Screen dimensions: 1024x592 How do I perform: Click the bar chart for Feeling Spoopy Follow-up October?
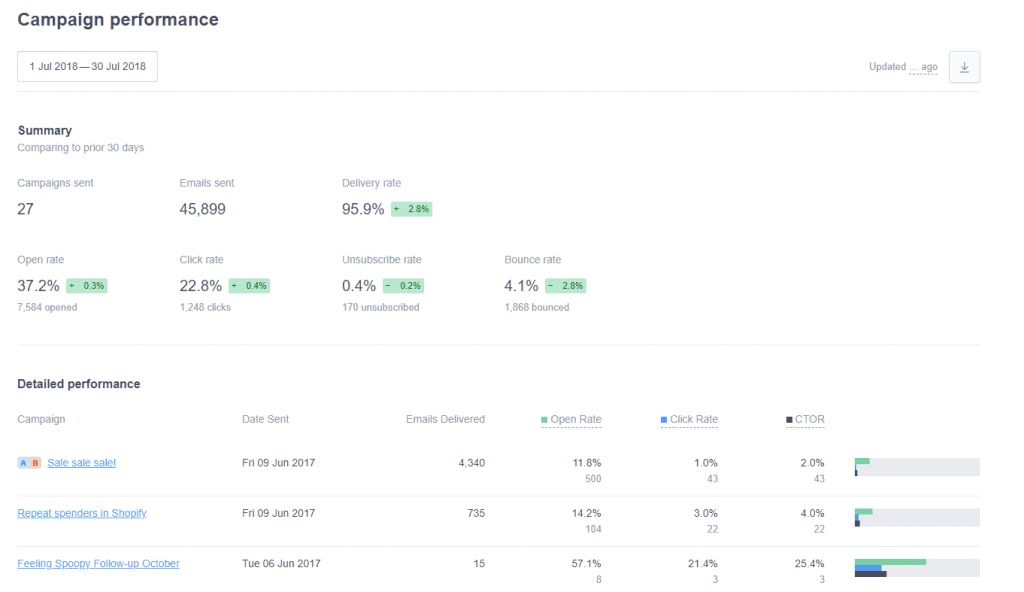point(917,568)
